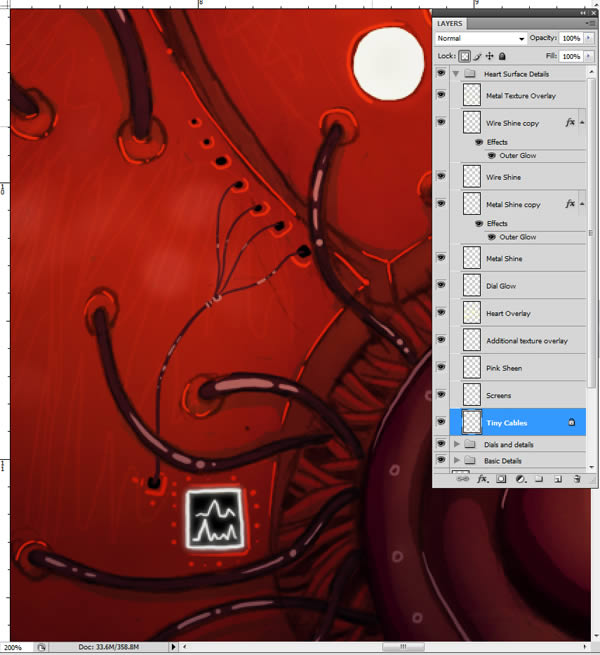Screen dimensions: 600x655
Task: Hide the Basic Details group
Action: [x=441, y=459]
